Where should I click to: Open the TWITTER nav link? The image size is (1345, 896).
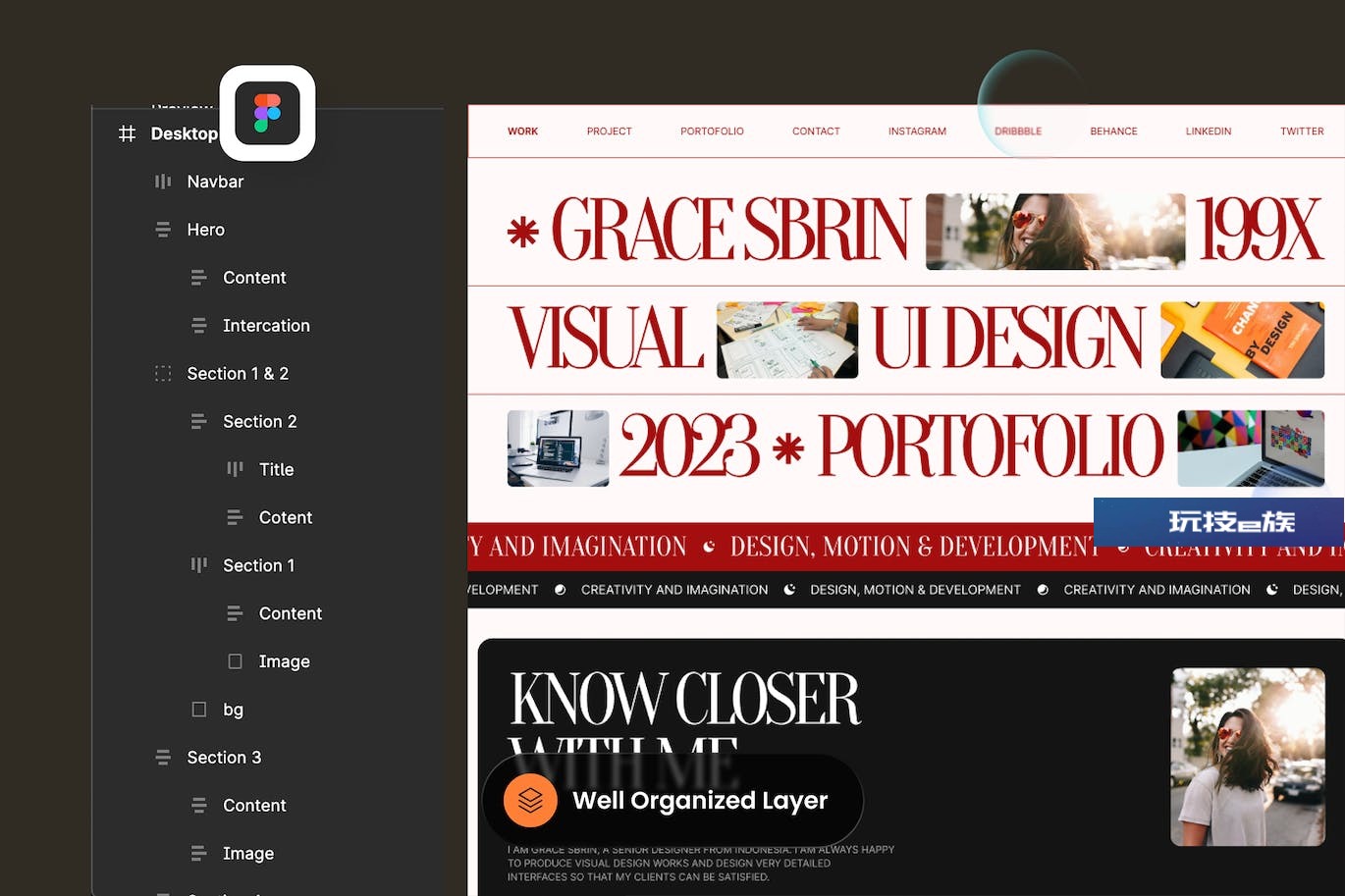click(x=1302, y=132)
